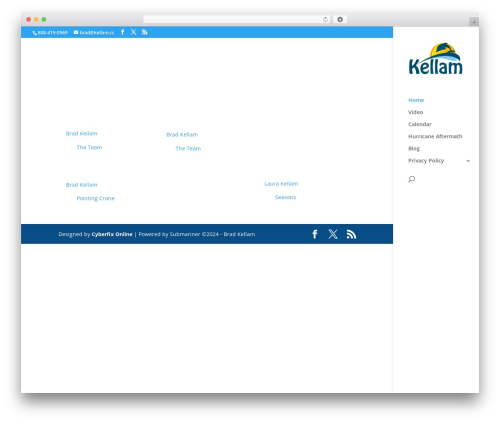Click the Kellam logo
The image size is (500, 423).
point(435,59)
